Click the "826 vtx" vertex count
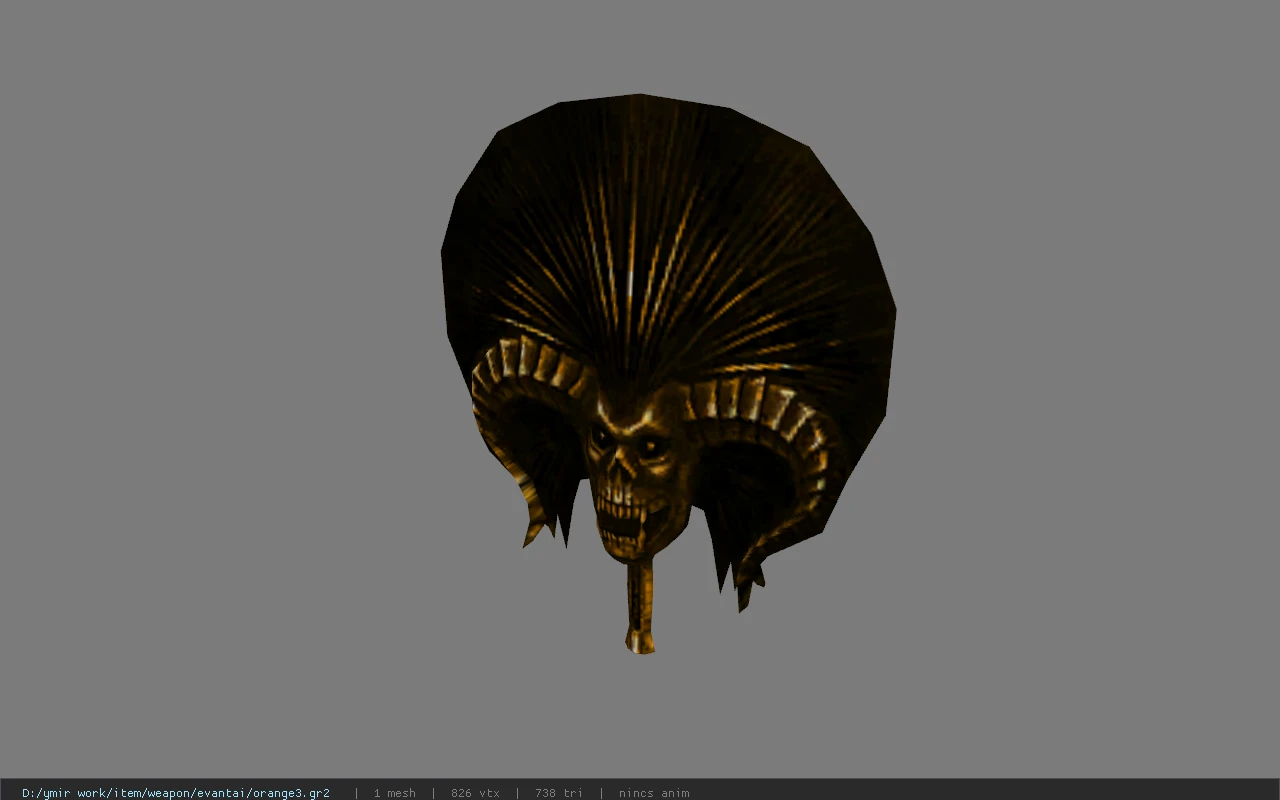This screenshot has width=1280, height=800. tap(475, 793)
